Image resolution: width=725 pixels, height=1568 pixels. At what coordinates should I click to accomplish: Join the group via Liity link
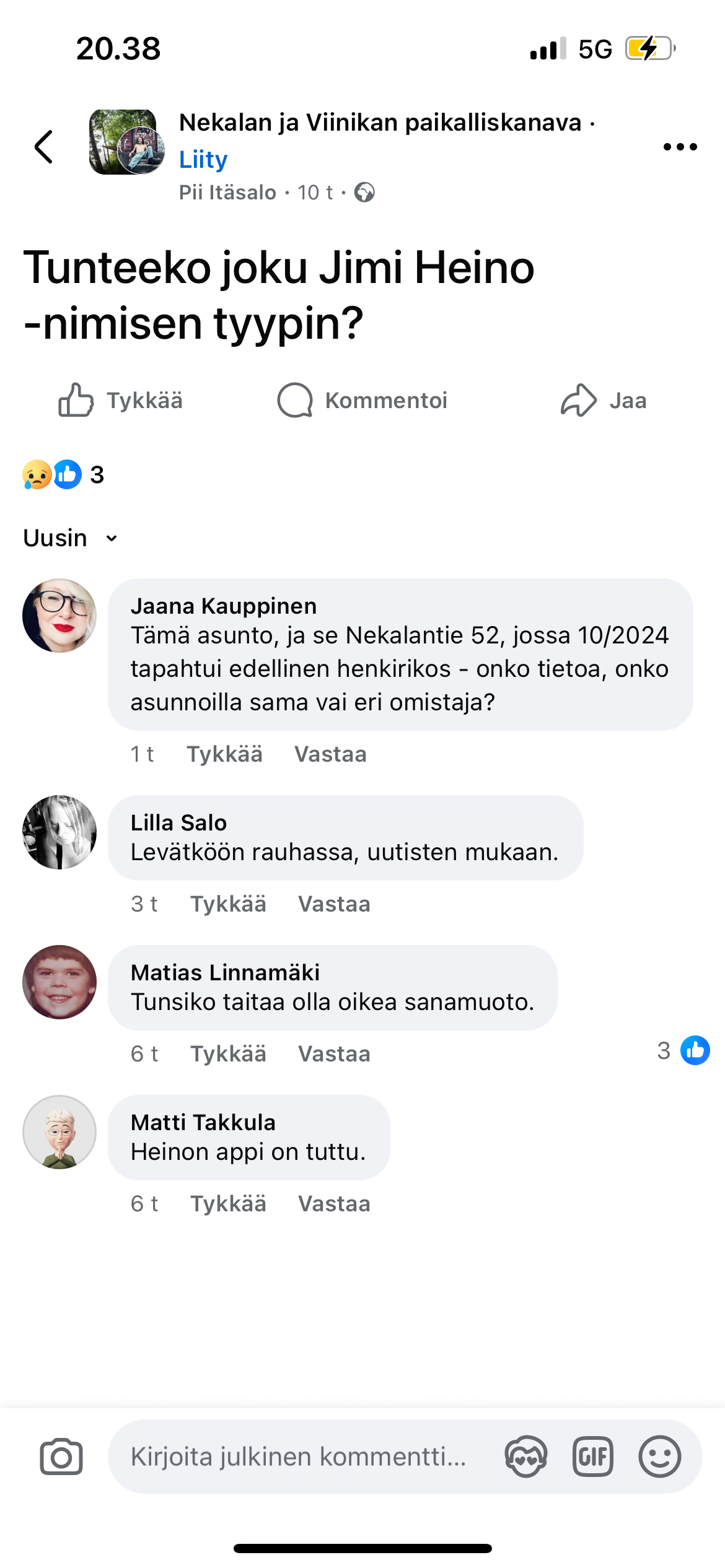coord(203,159)
